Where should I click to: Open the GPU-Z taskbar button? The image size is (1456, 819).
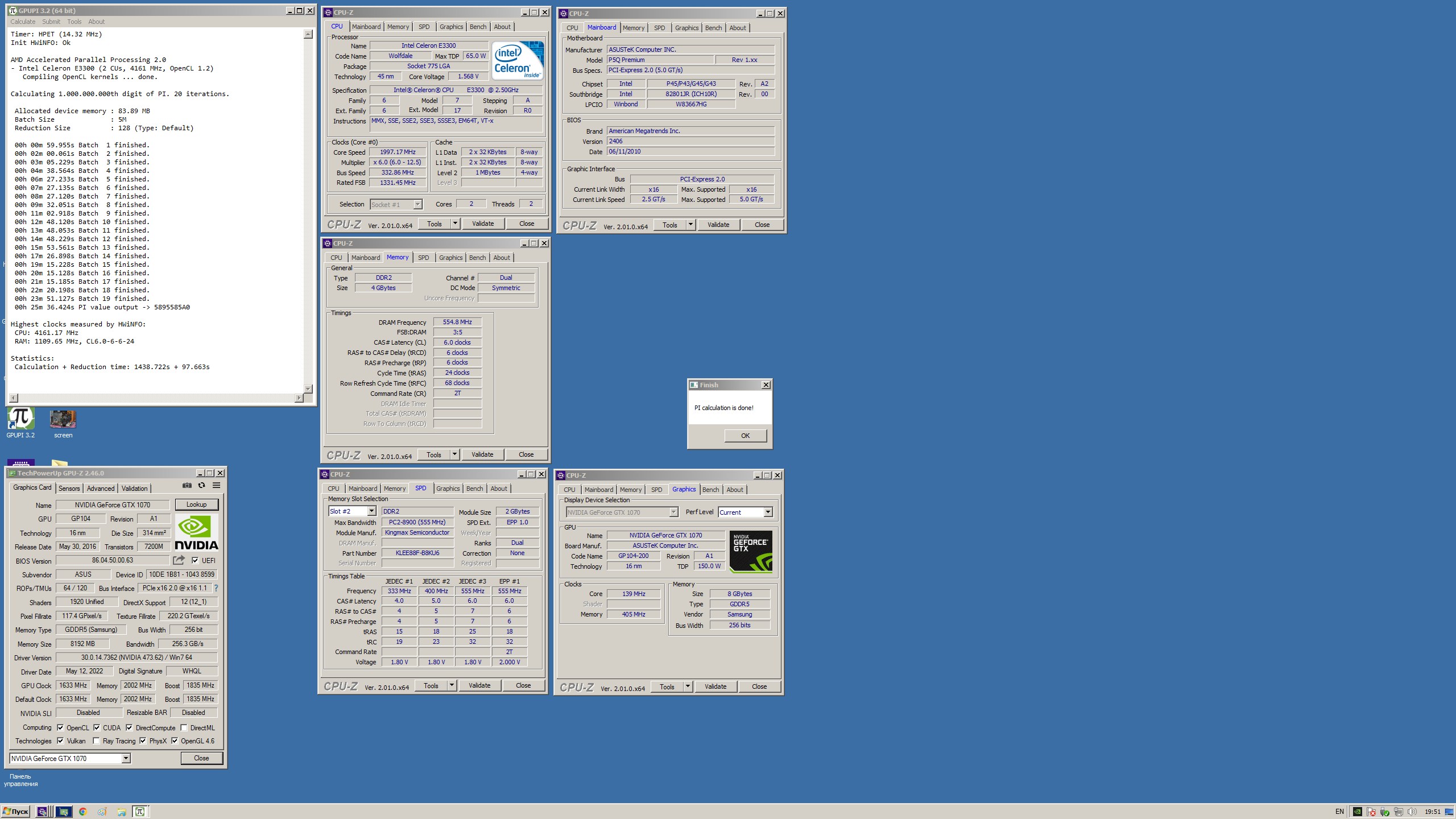64,812
